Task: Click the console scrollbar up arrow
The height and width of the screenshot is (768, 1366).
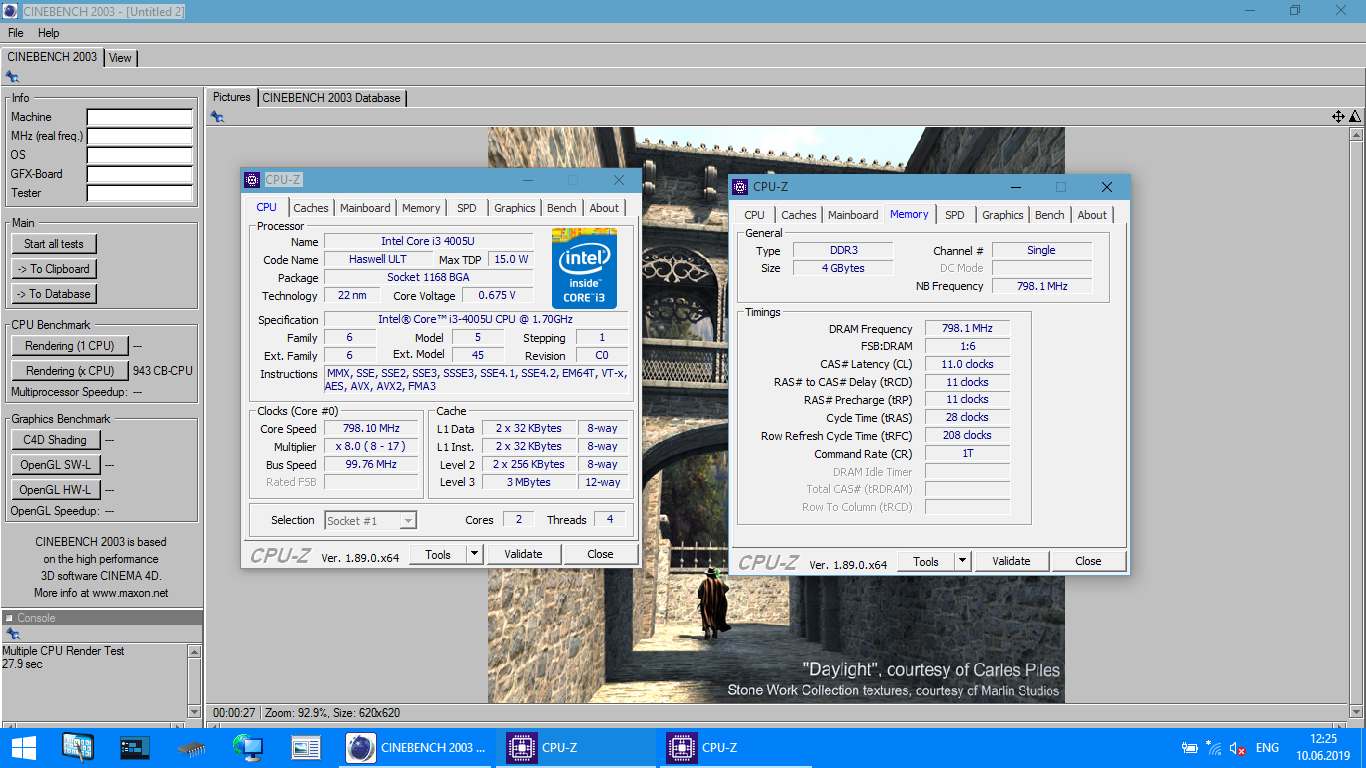Action: 194,651
